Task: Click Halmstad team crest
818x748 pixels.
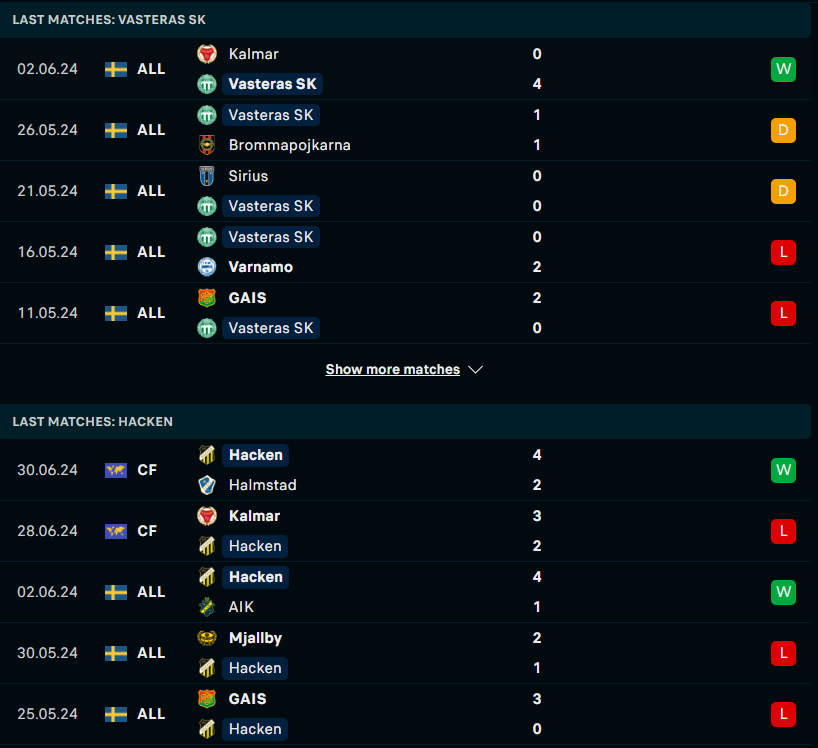Action: point(207,485)
